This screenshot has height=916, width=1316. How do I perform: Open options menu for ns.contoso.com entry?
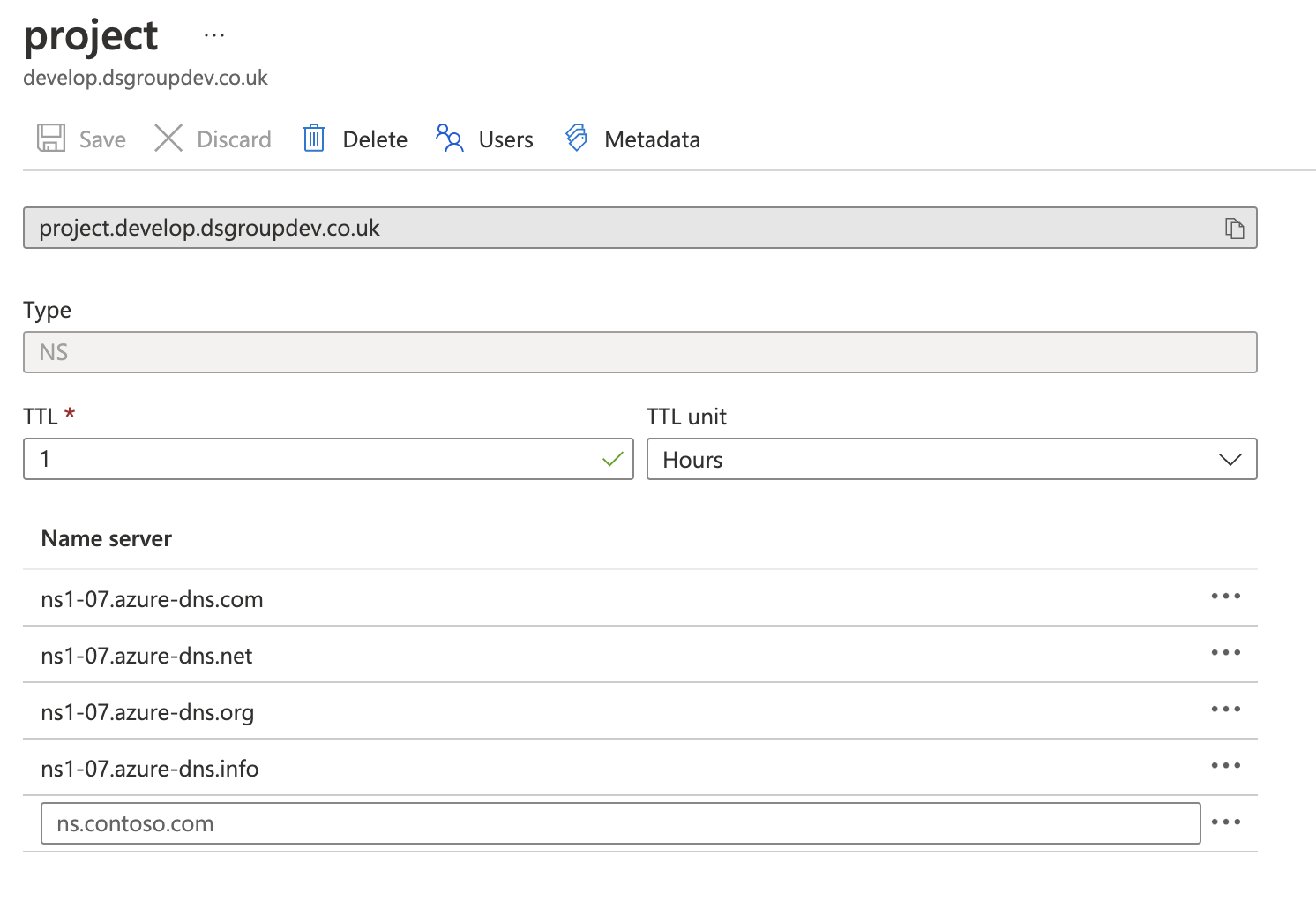pos(1226,822)
